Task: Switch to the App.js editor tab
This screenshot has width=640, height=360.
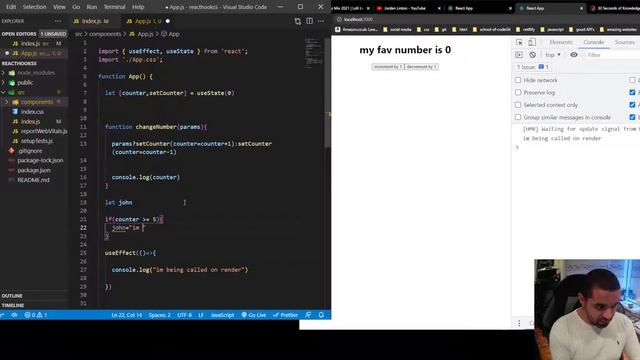Action: [148, 21]
